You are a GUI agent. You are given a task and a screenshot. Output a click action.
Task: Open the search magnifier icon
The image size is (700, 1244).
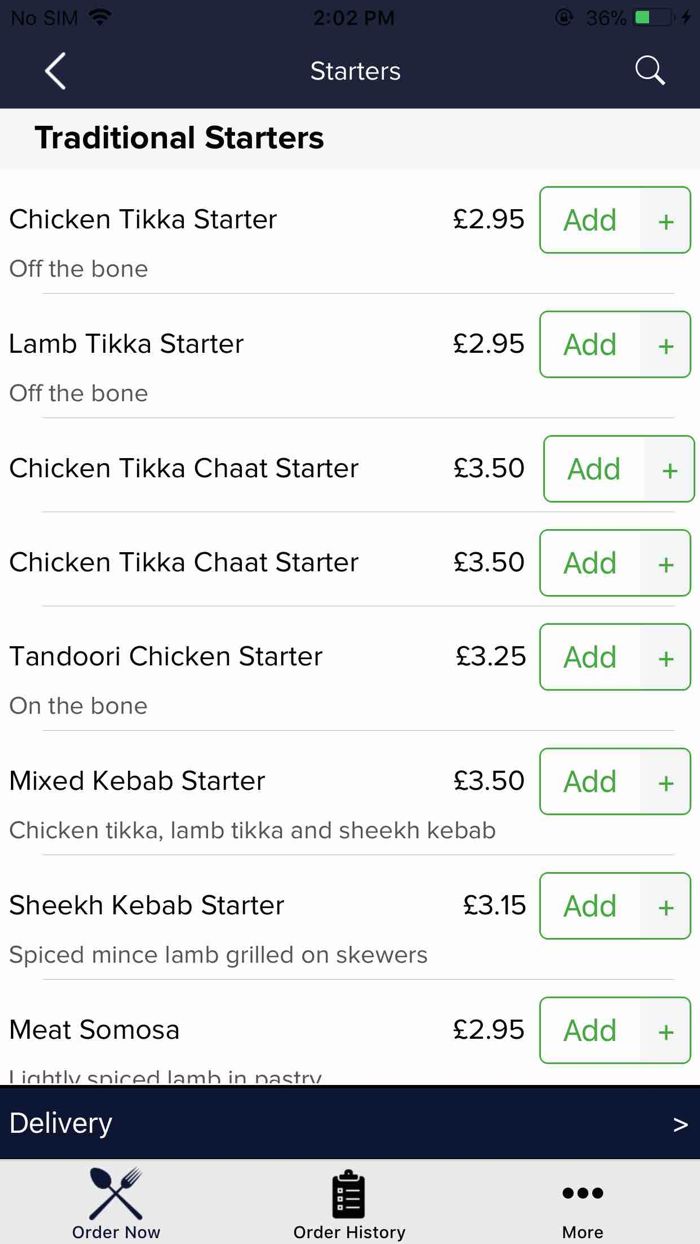(x=649, y=70)
